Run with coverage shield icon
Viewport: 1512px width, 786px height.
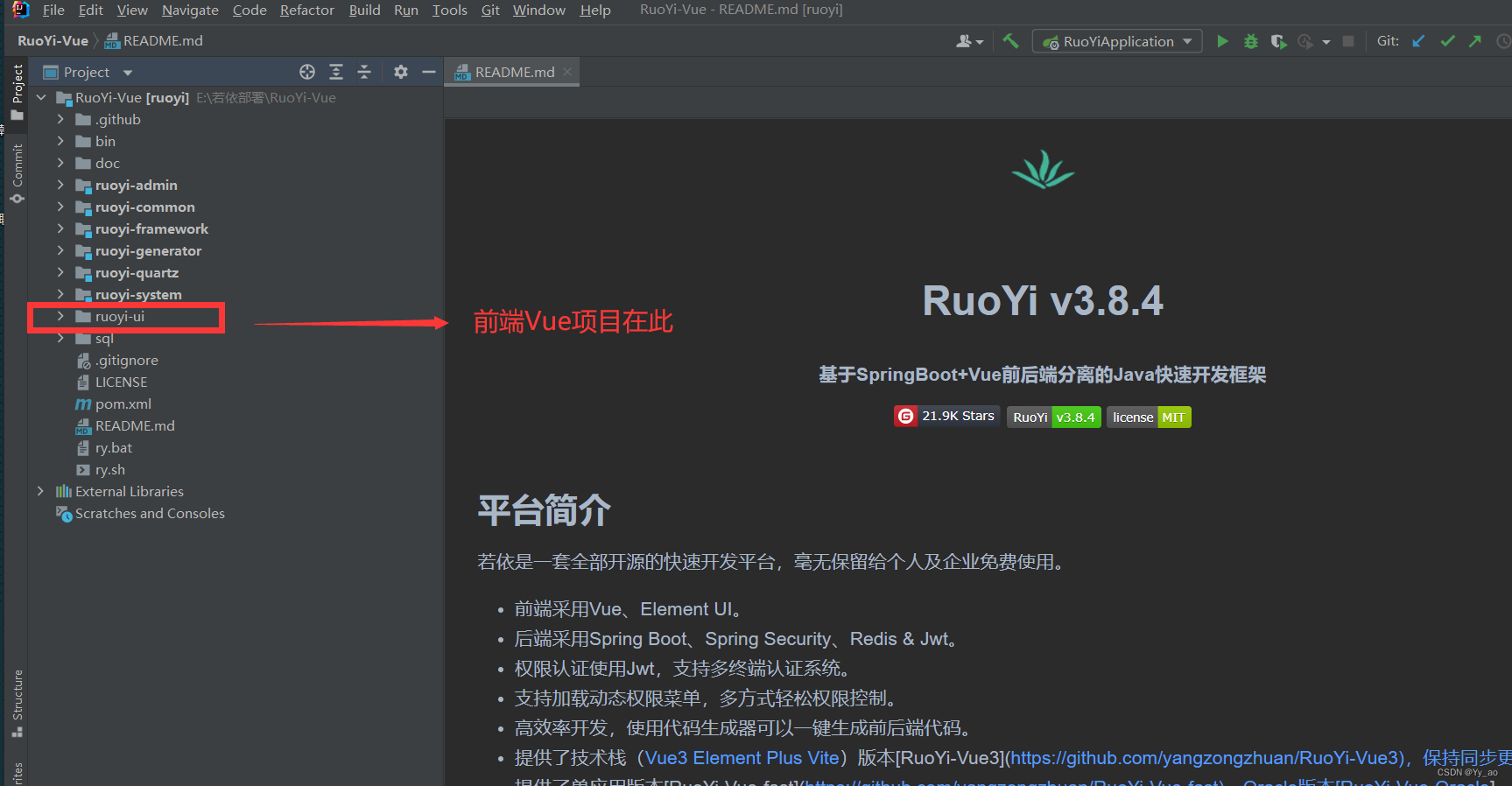tap(1278, 41)
